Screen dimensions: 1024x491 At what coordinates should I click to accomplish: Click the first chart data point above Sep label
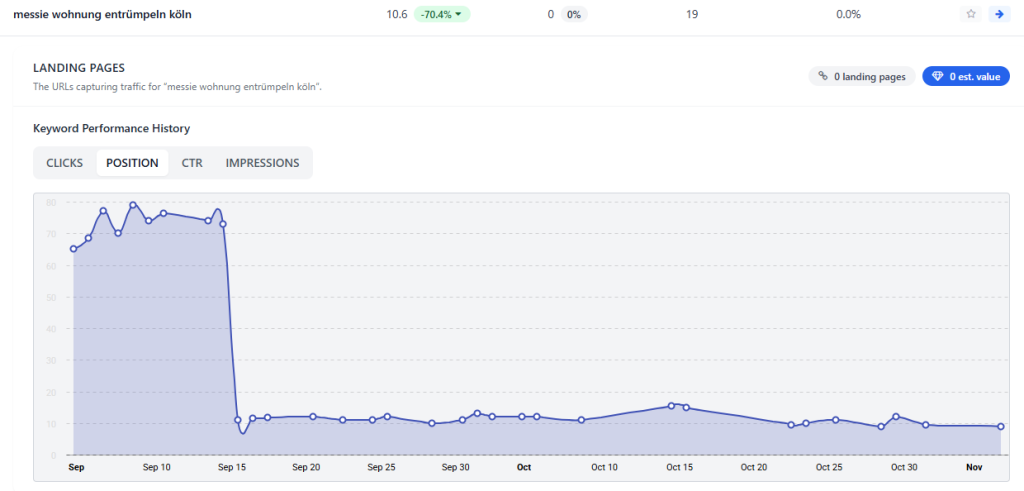(x=74, y=249)
